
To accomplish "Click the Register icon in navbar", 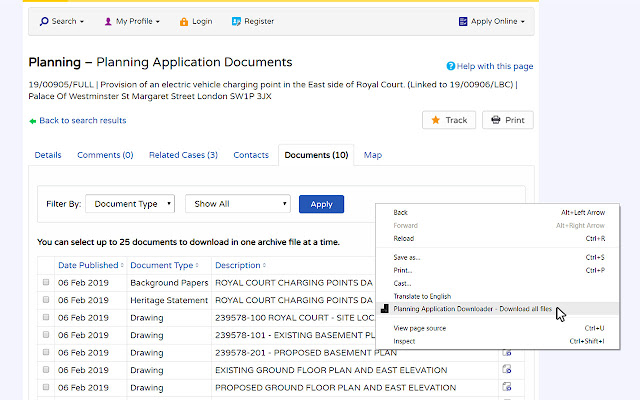I will coord(236,21).
